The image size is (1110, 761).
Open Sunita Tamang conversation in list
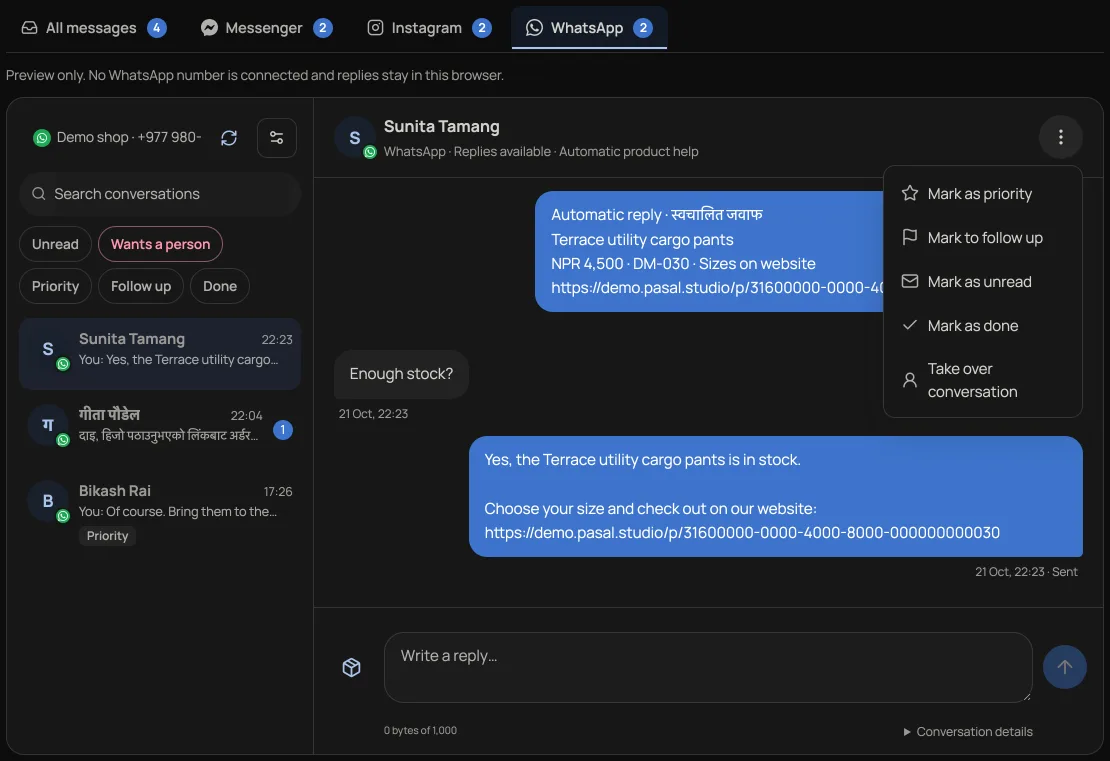click(x=160, y=354)
